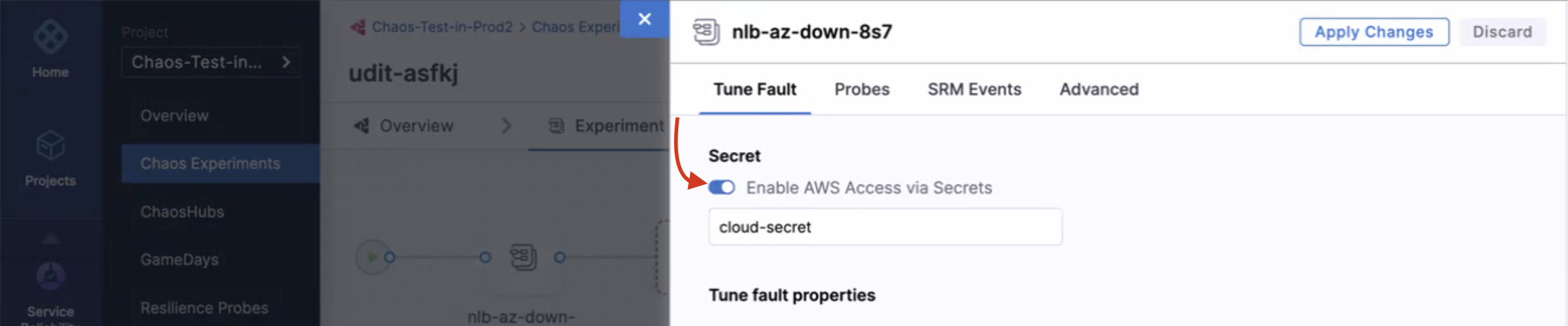Disable AWS Access via Secrets toggle
The width and height of the screenshot is (1568, 326).
pyautogui.click(x=722, y=187)
